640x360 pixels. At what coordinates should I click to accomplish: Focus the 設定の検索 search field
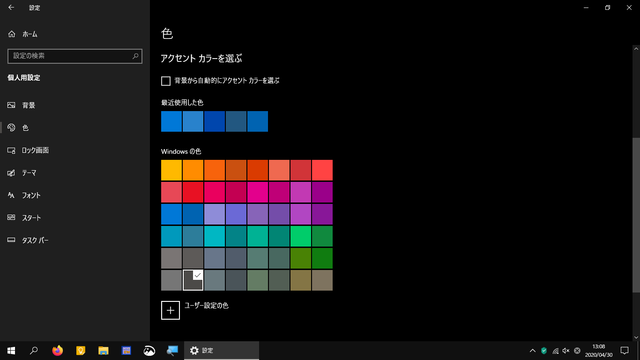[x=75, y=56]
